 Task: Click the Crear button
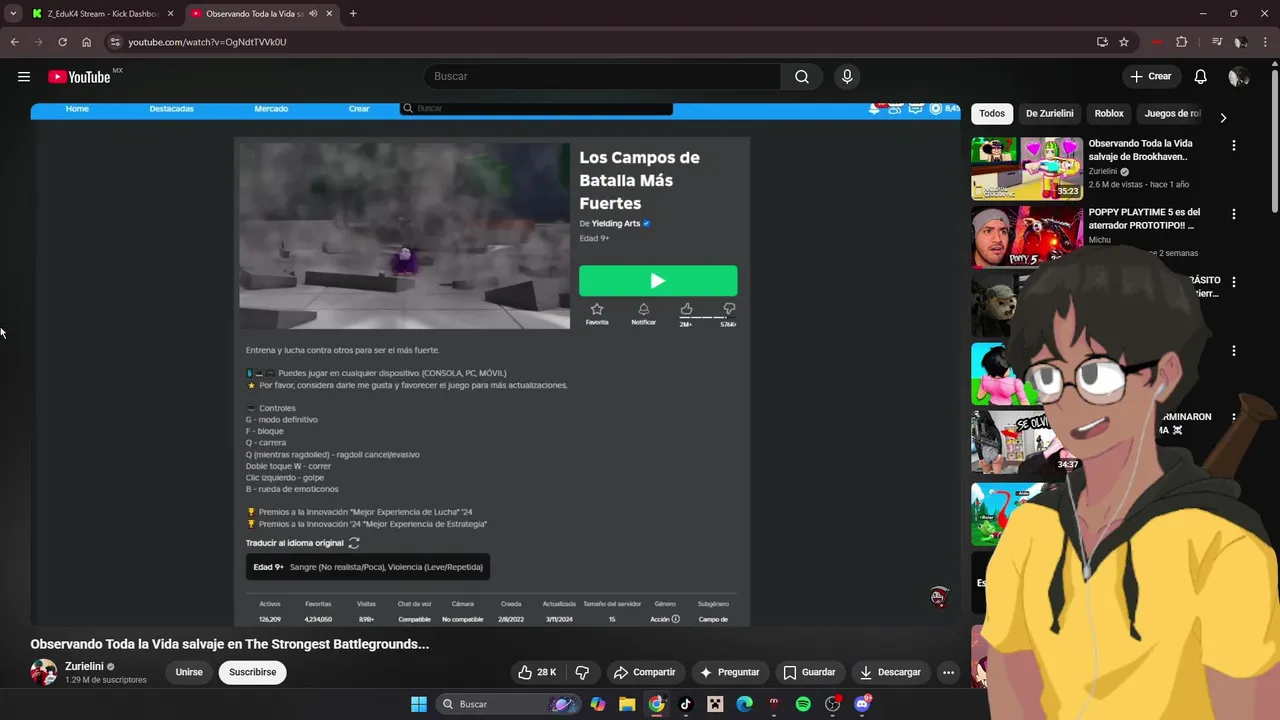coord(1150,77)
